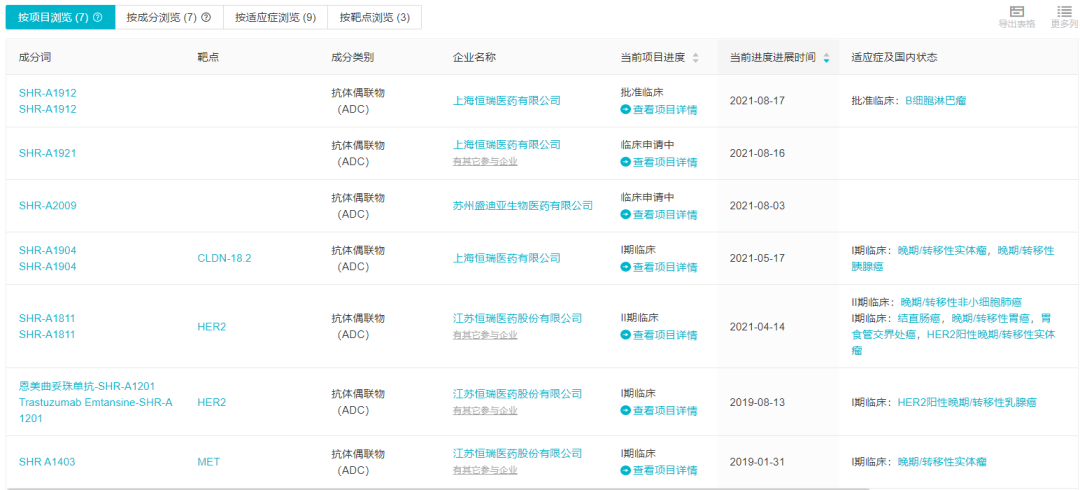This screenshot has width=1080, height=490.
Task: Open B细胞淋巴瘤 indication link
Action: [935, 101]
